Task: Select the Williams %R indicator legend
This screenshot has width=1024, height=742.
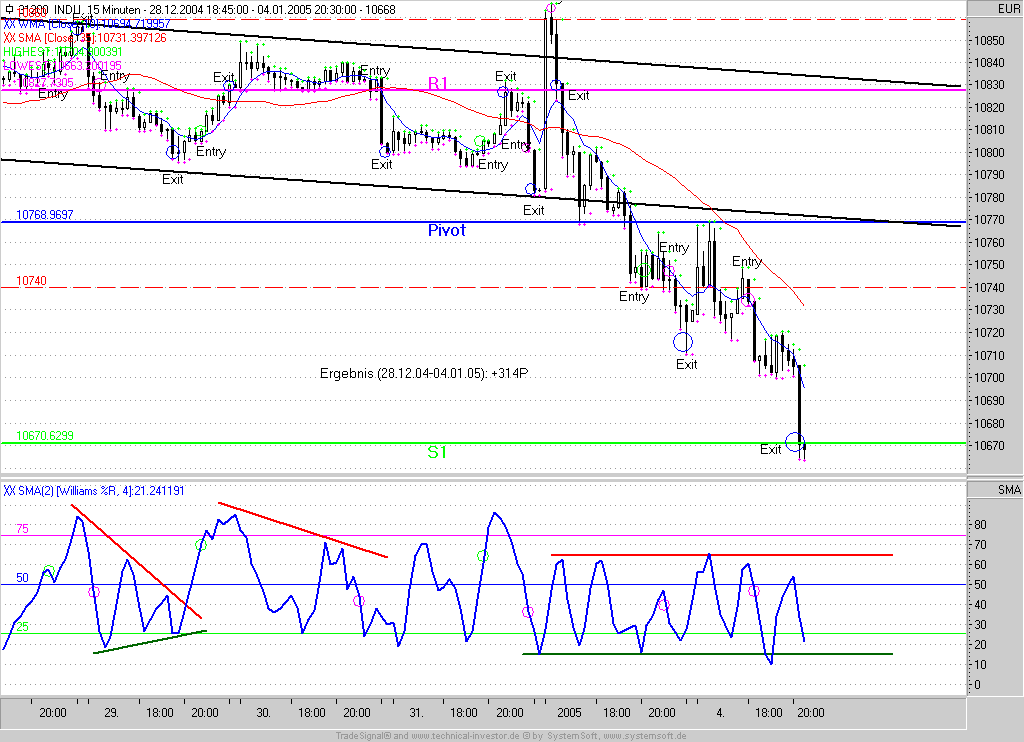Action: (93, 491)
